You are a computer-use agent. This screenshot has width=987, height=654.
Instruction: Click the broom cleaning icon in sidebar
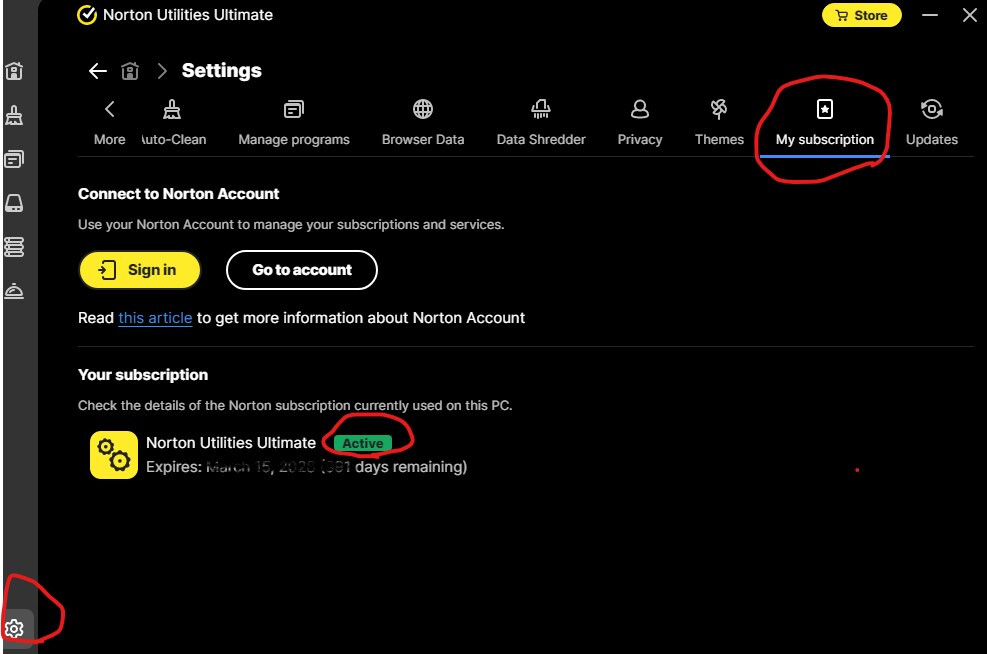pos(14,115)
